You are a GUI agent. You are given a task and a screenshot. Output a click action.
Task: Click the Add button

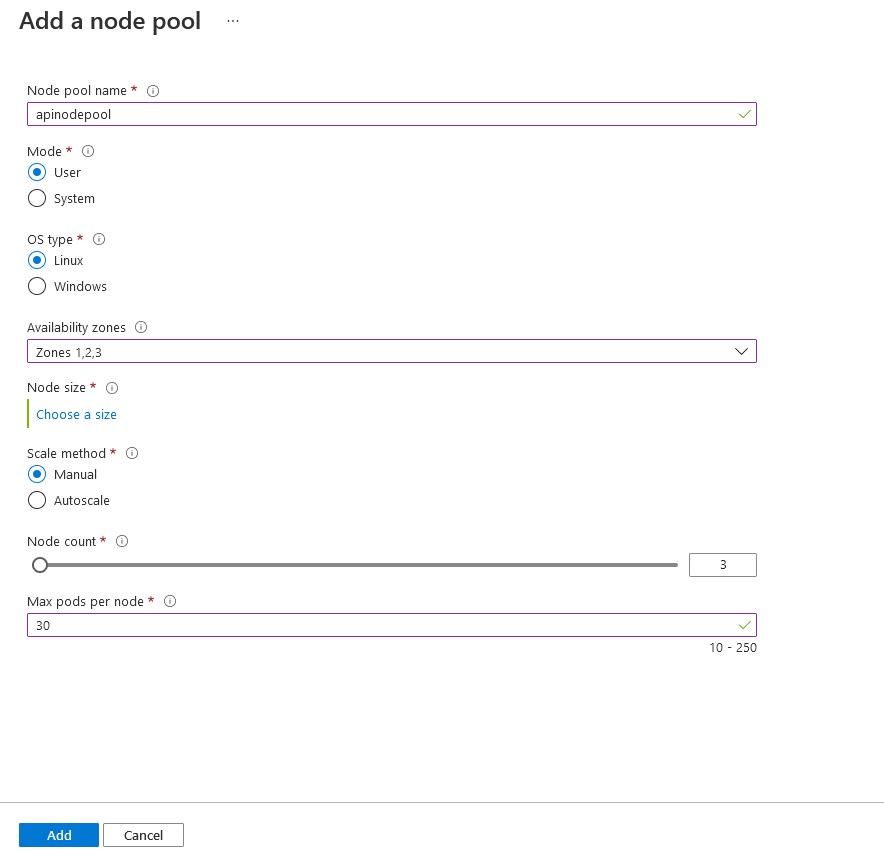(59, 835)
